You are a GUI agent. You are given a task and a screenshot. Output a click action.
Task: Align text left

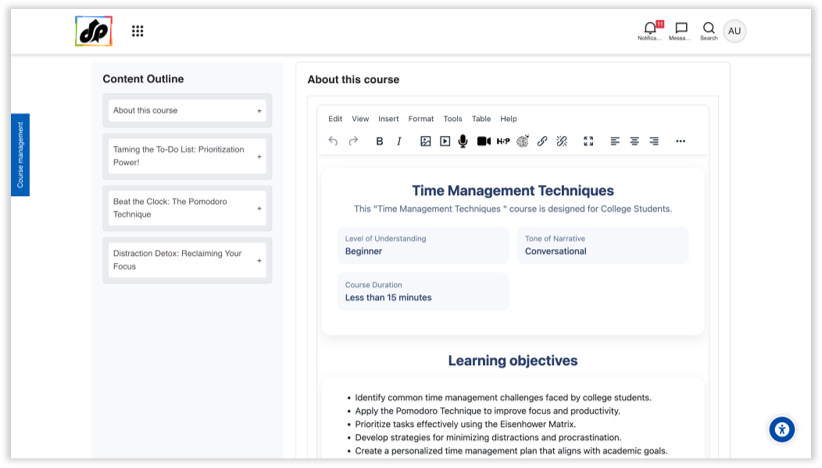tap(615, 141)
